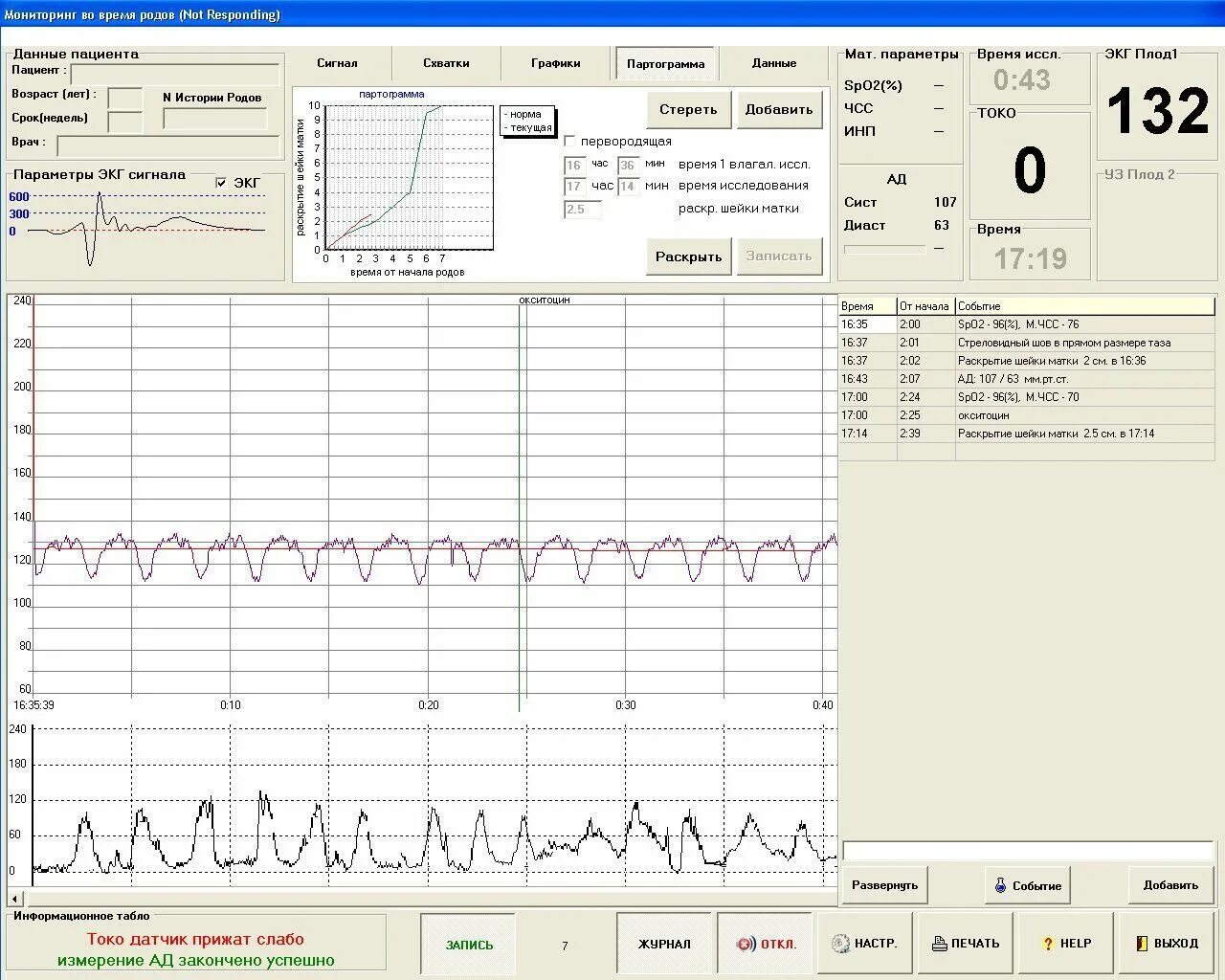The image size is (1225, 980).
Task: Click the Время column header
Action: point(867,306)
